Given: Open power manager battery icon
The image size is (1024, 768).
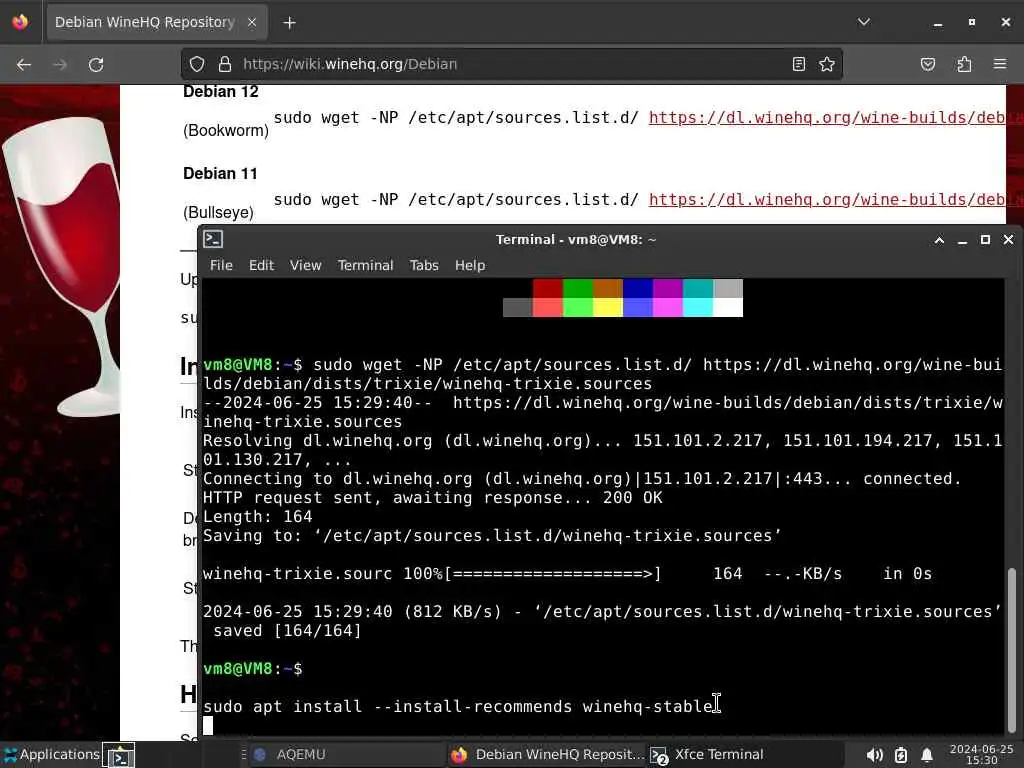Looking at the screenshot, I should pyautogui.click(x=901, y=756).
